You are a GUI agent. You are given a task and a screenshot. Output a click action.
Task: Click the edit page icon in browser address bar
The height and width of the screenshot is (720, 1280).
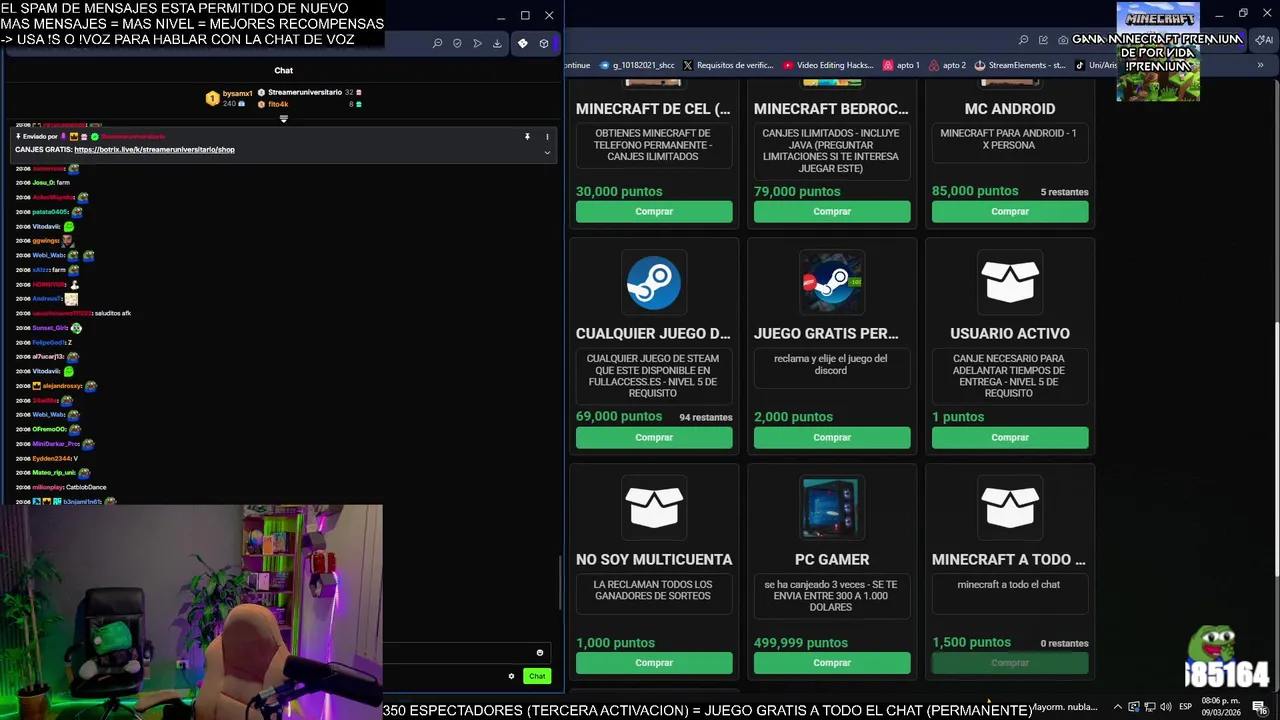[1043, 40]
